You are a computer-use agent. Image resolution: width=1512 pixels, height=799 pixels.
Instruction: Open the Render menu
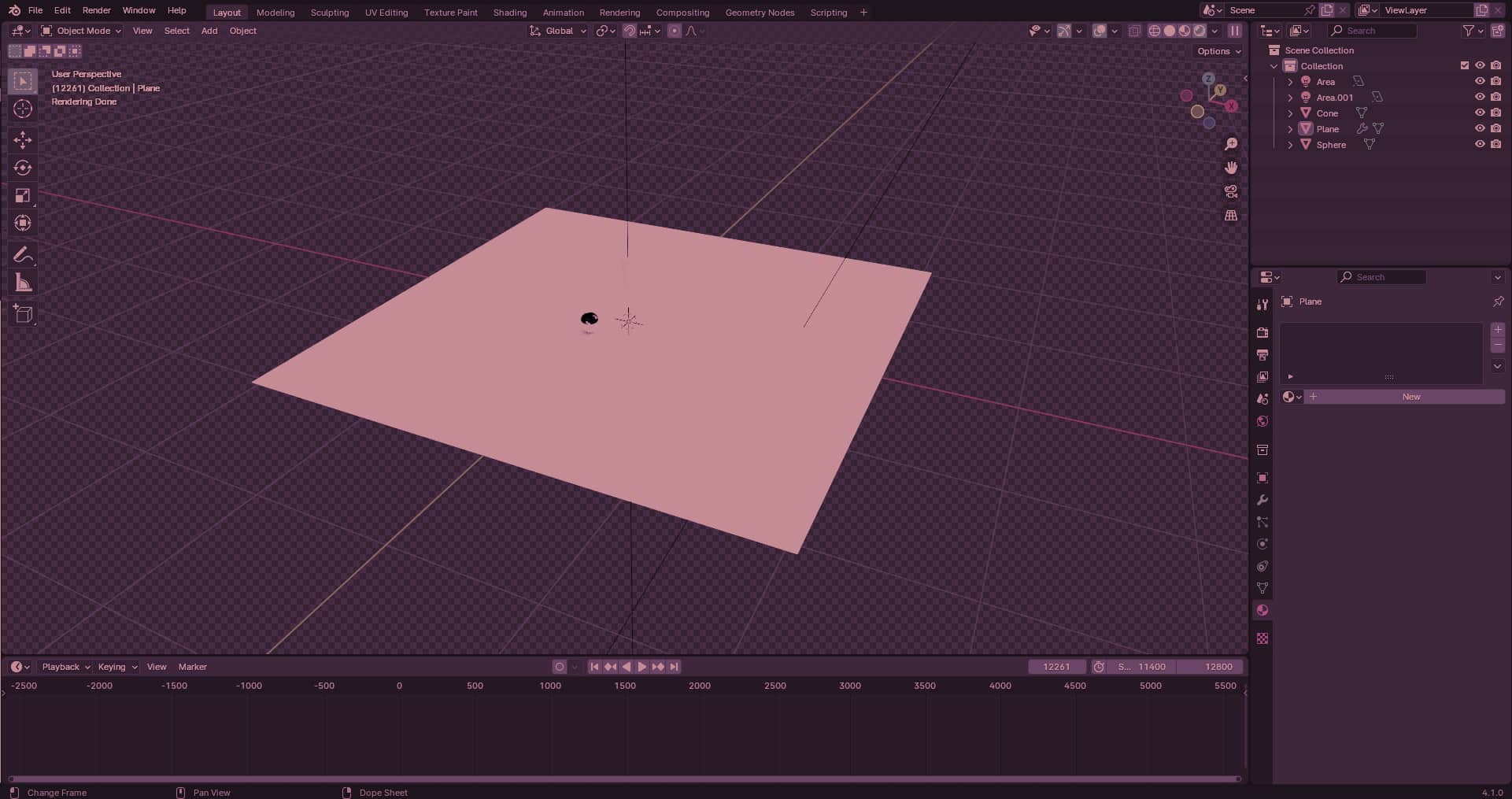96,10
